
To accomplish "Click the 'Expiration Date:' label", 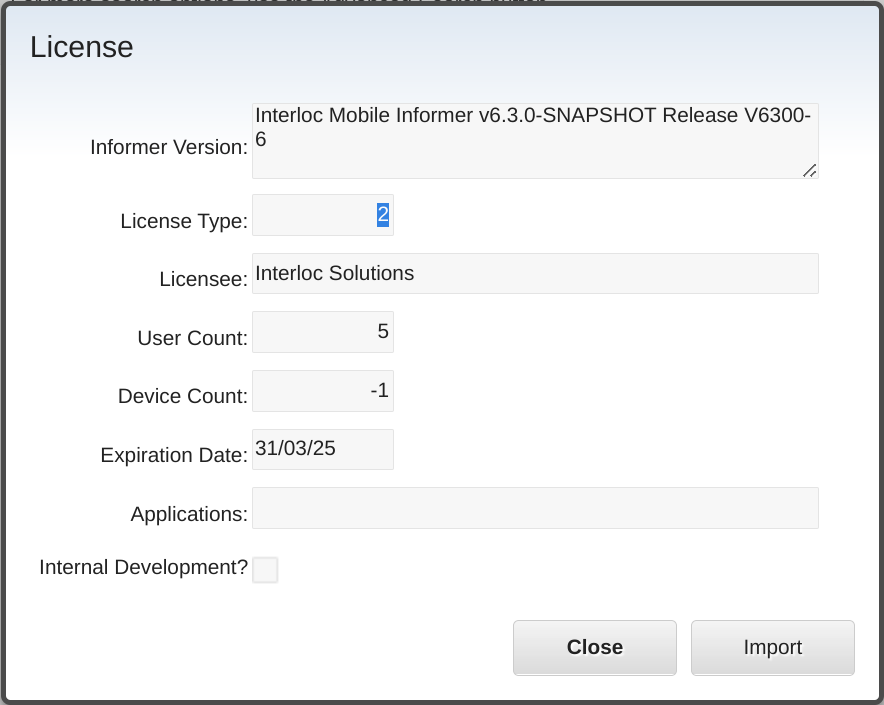I will click(x=174, y=455).
